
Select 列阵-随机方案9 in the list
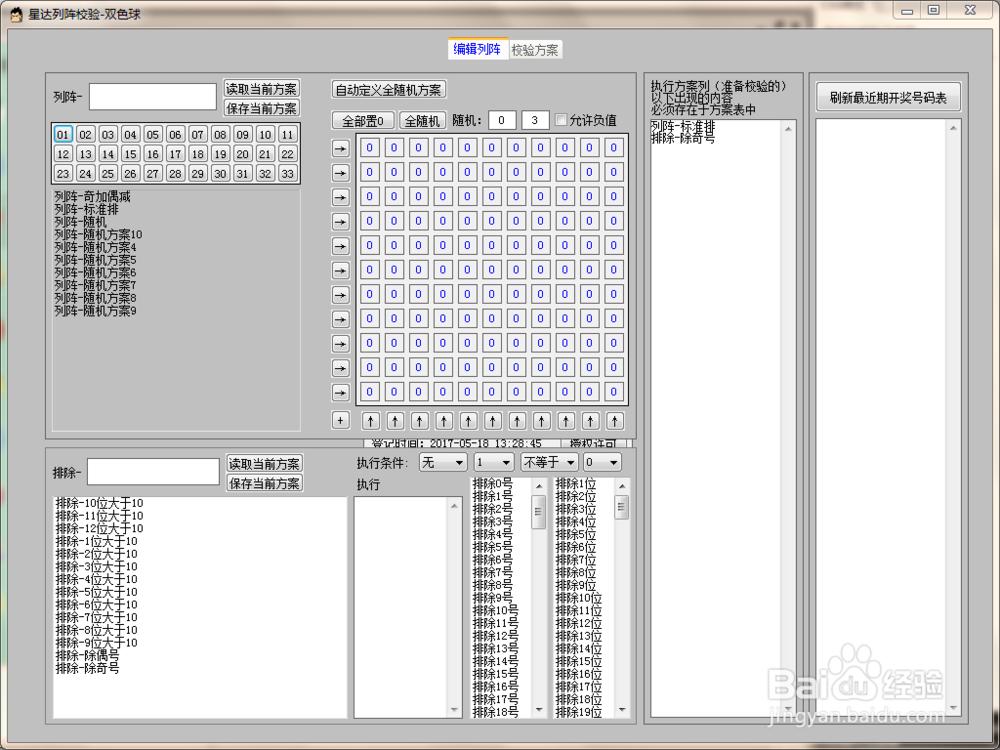click(x=95, y=311)
